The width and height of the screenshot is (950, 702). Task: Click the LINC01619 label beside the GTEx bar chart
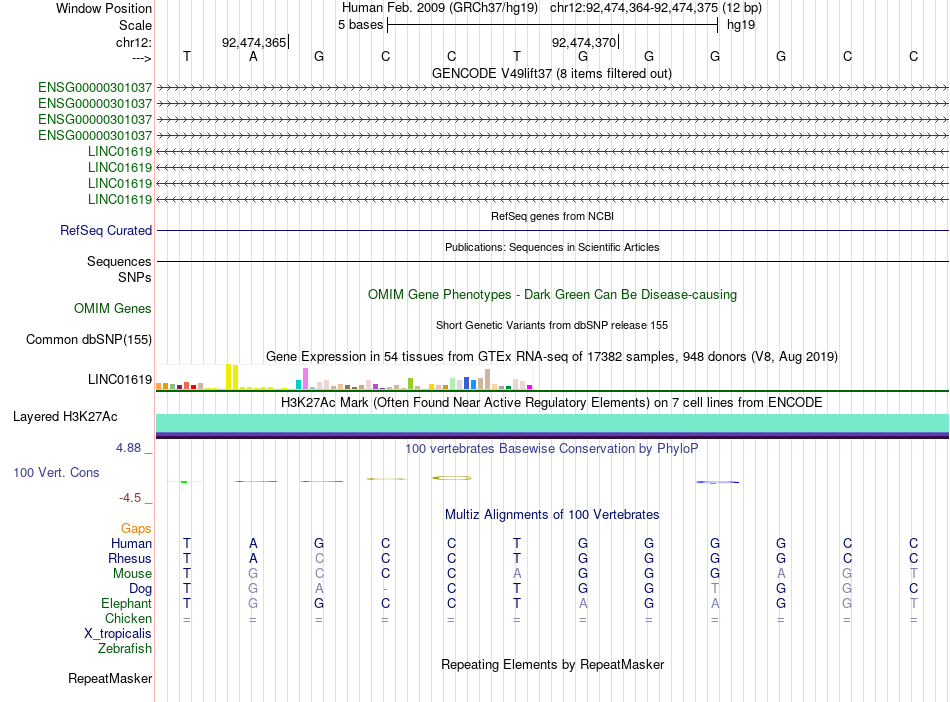[119, 379]
